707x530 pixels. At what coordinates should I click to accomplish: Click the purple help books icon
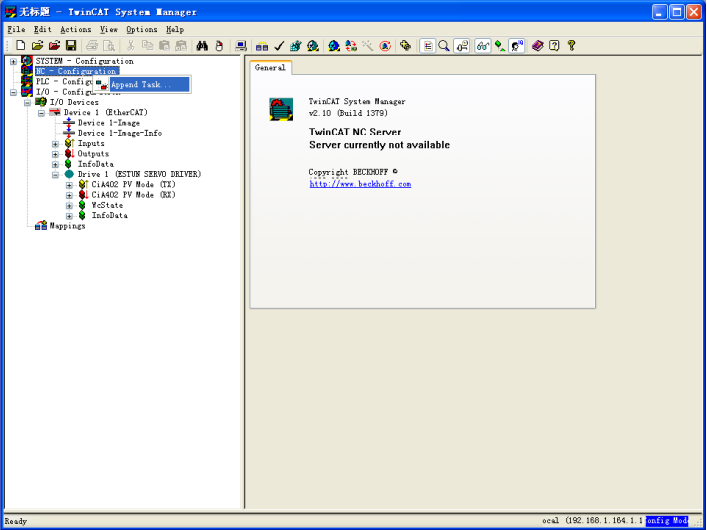(537, 46)
